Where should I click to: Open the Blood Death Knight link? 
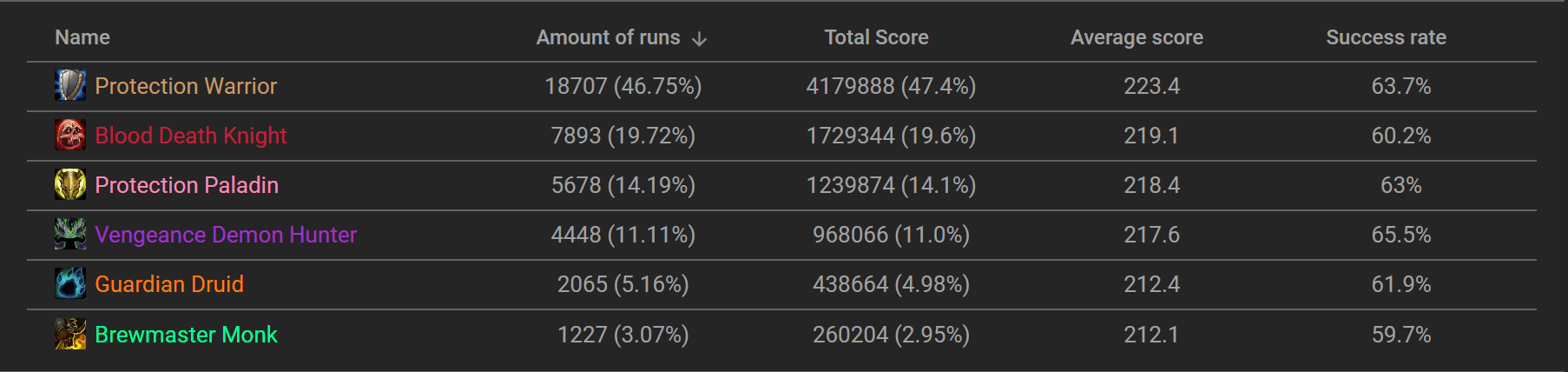click(x=191, y=136)
